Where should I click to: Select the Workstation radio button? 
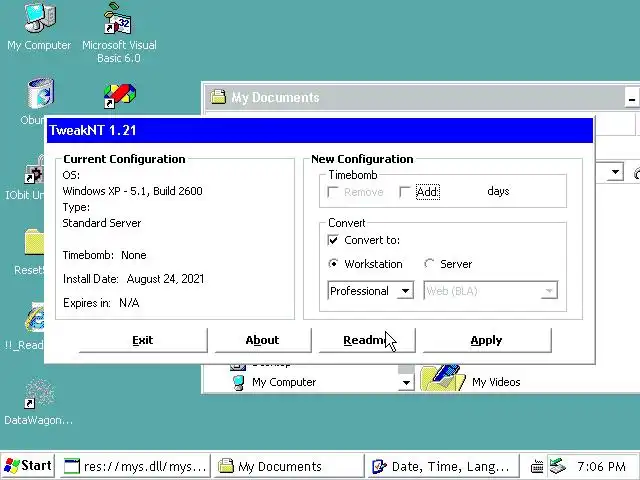(333, 264)
